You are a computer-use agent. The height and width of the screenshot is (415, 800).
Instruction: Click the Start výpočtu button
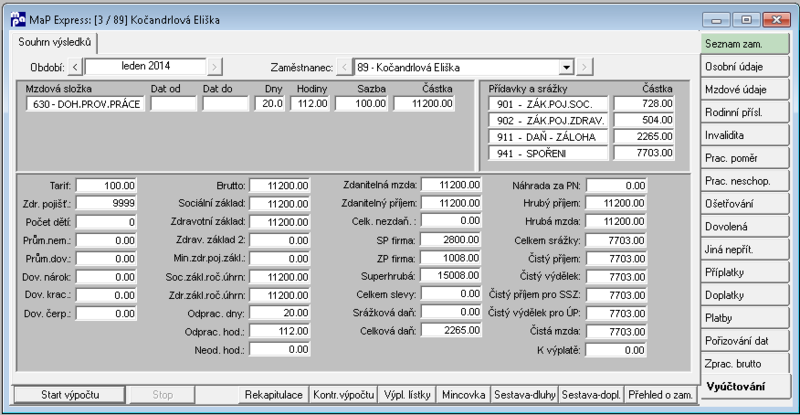coord(70,395)
